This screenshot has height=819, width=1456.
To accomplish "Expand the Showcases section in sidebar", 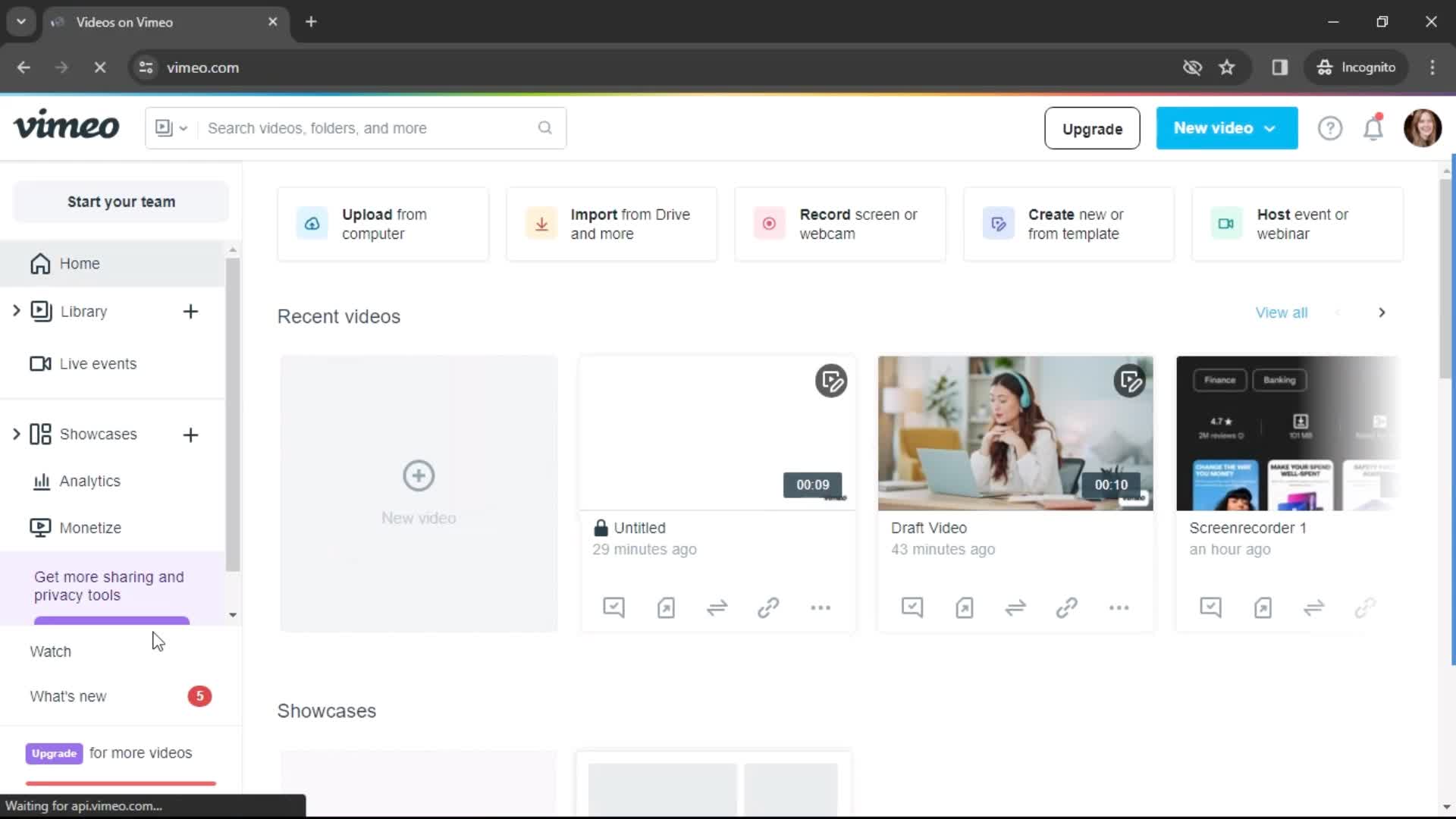I will pyautogui.click(x=17, y=434).
